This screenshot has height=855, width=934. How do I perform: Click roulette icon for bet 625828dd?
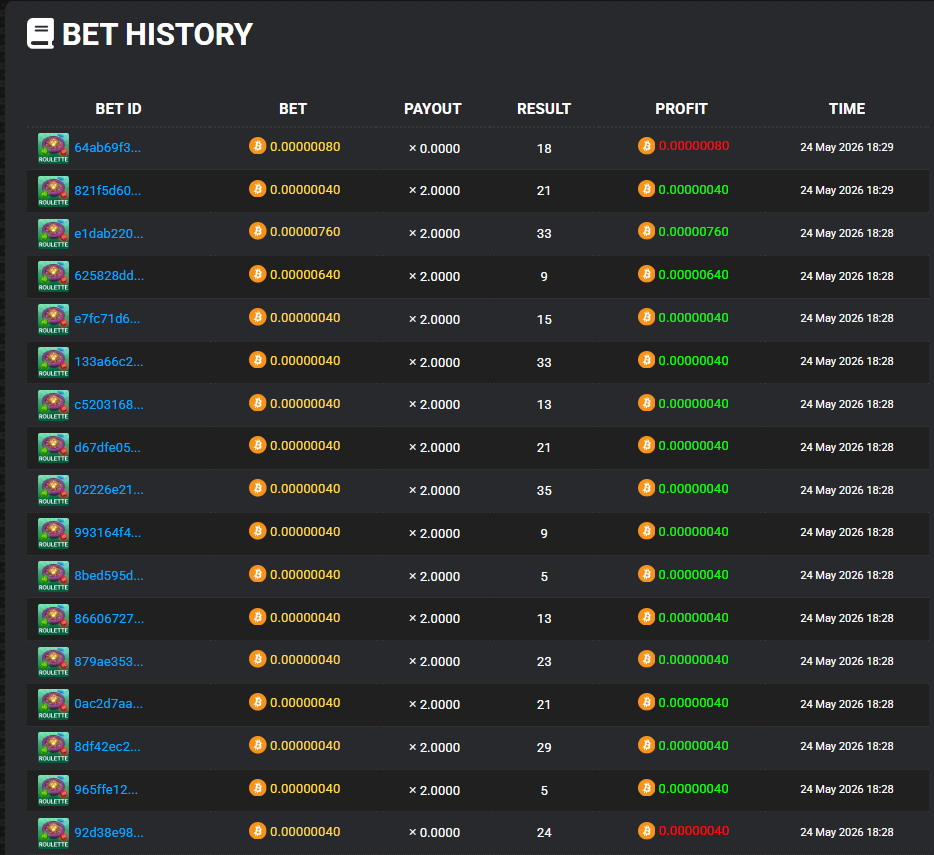tap(54, 276)
